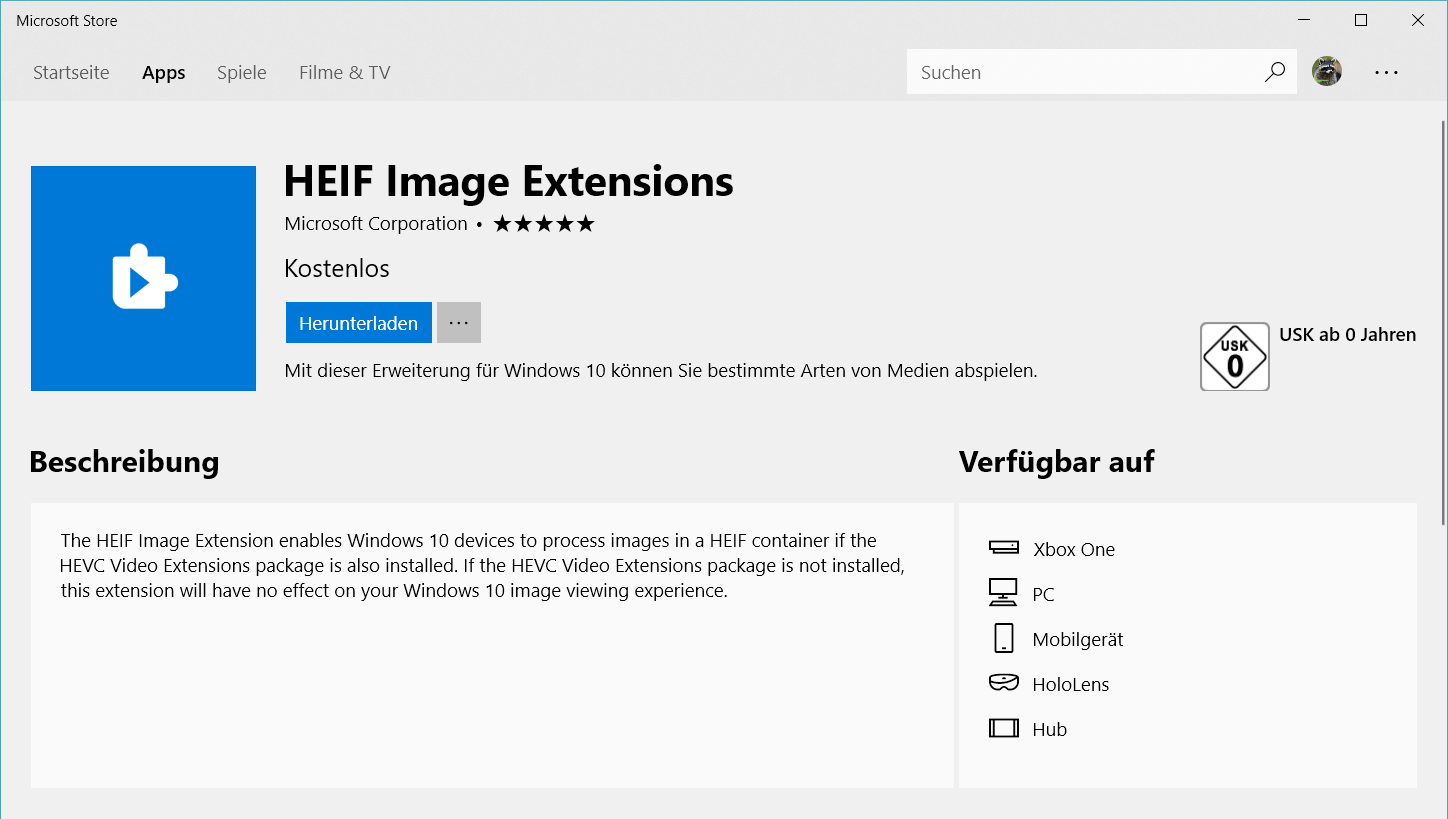Open the Microsoft Corporation publisher link
This screenshot has width=1448, height=819.
[x=376, y=224]
